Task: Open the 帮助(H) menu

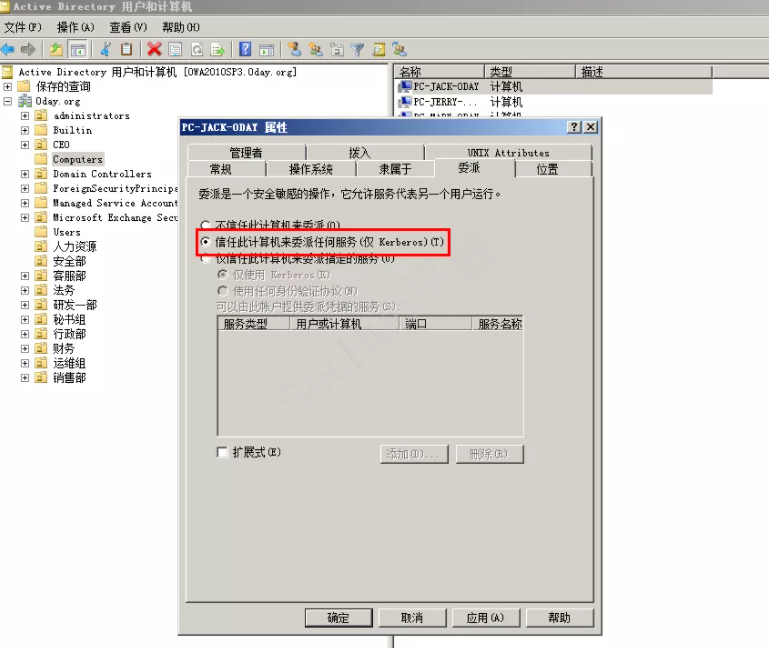Action: [181, 27]
